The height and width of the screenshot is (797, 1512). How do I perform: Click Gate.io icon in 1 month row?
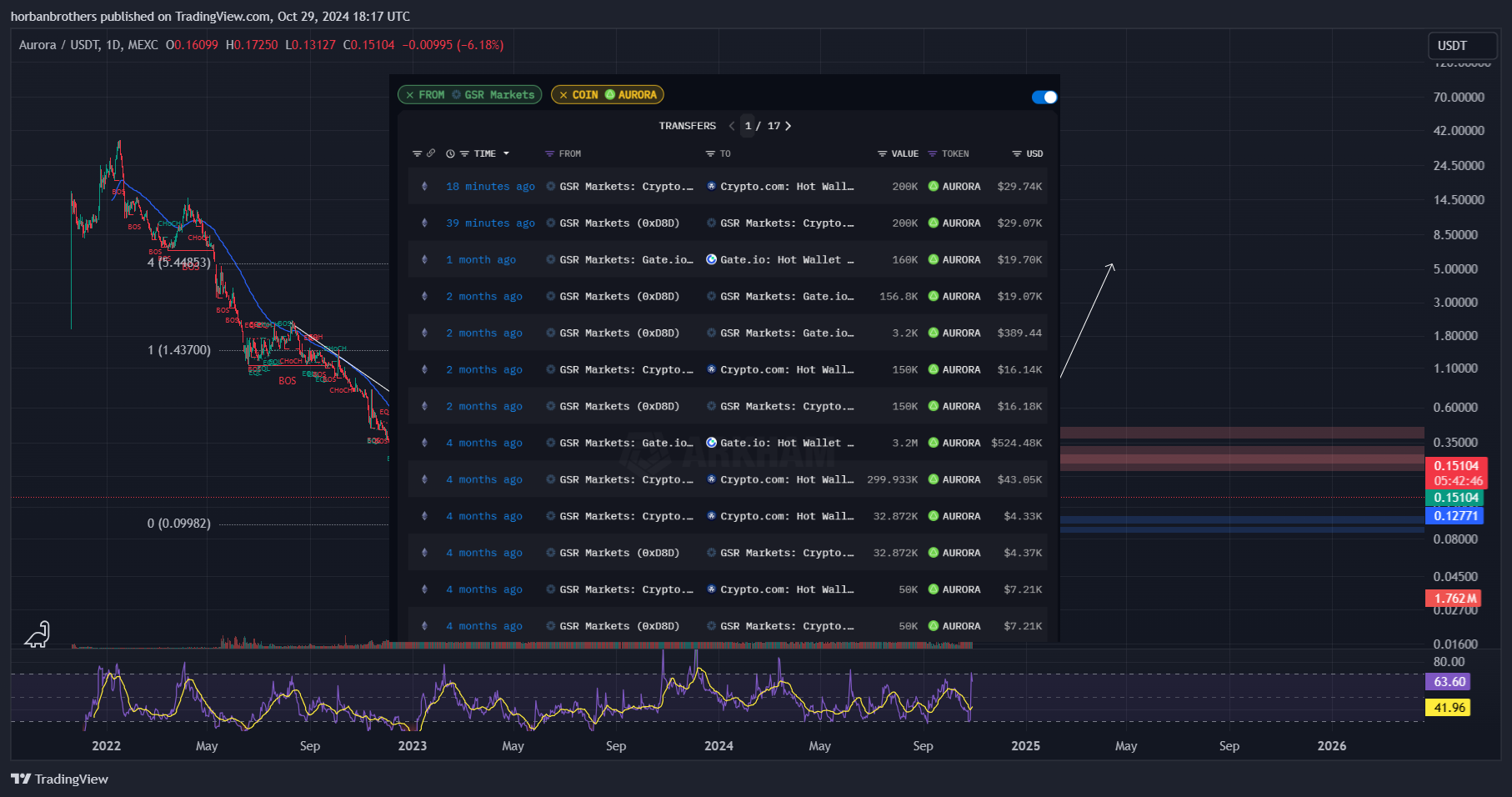coord(711,260)
